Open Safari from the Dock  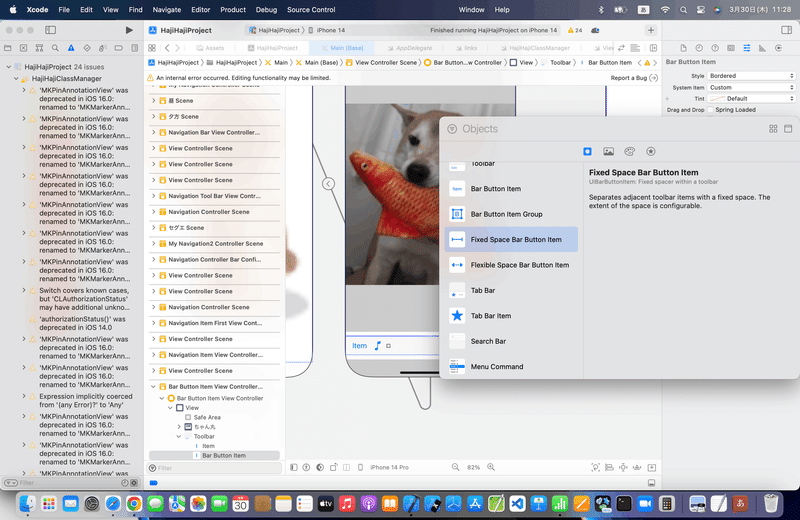(113, 504)
